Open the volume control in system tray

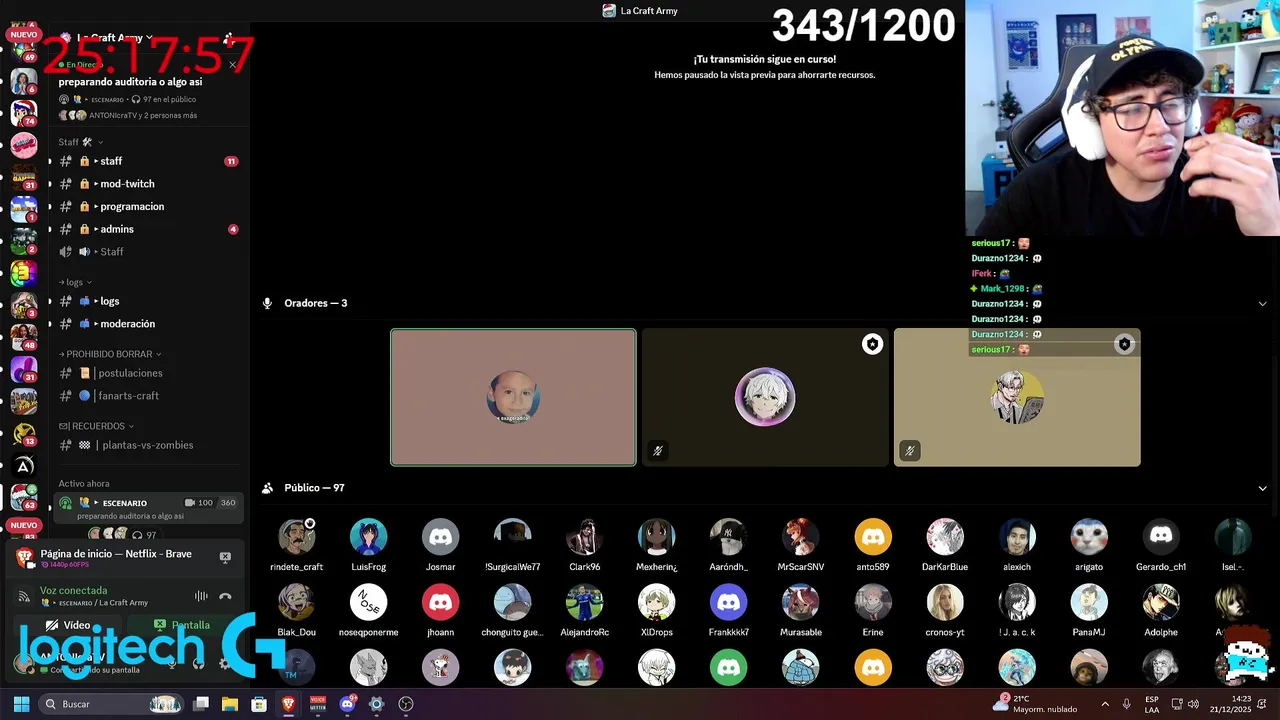coord(1193,704)
